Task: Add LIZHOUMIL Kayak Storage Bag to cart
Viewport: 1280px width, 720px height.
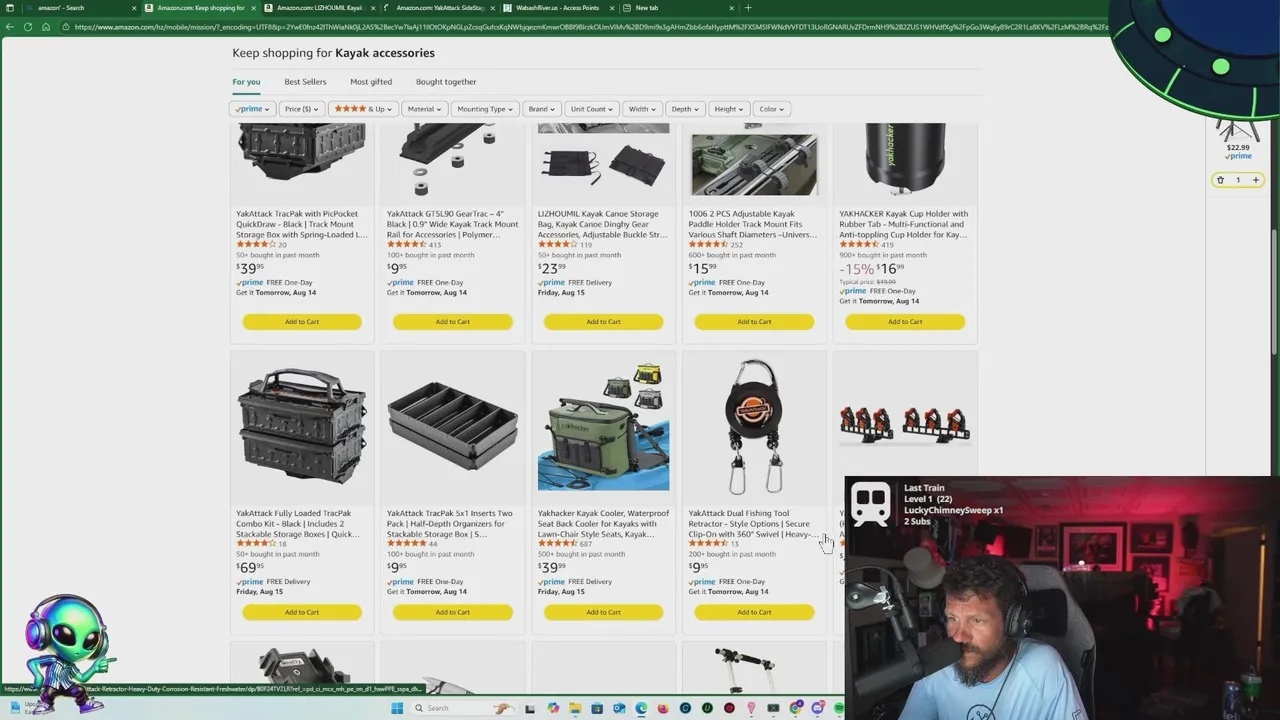Action: pyautogui.click(x=603, y=322)
